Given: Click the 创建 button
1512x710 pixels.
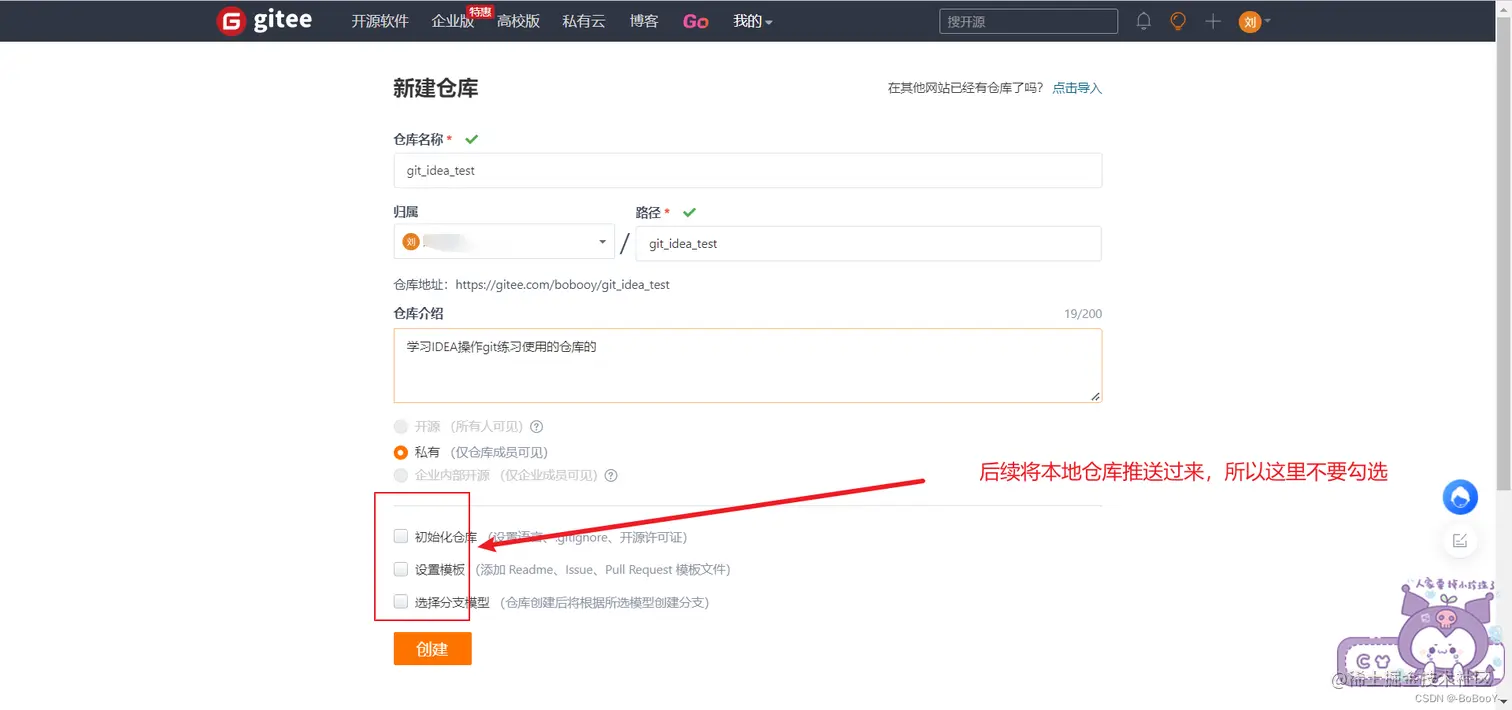Looking at the screenshot, I should (432, 648).
